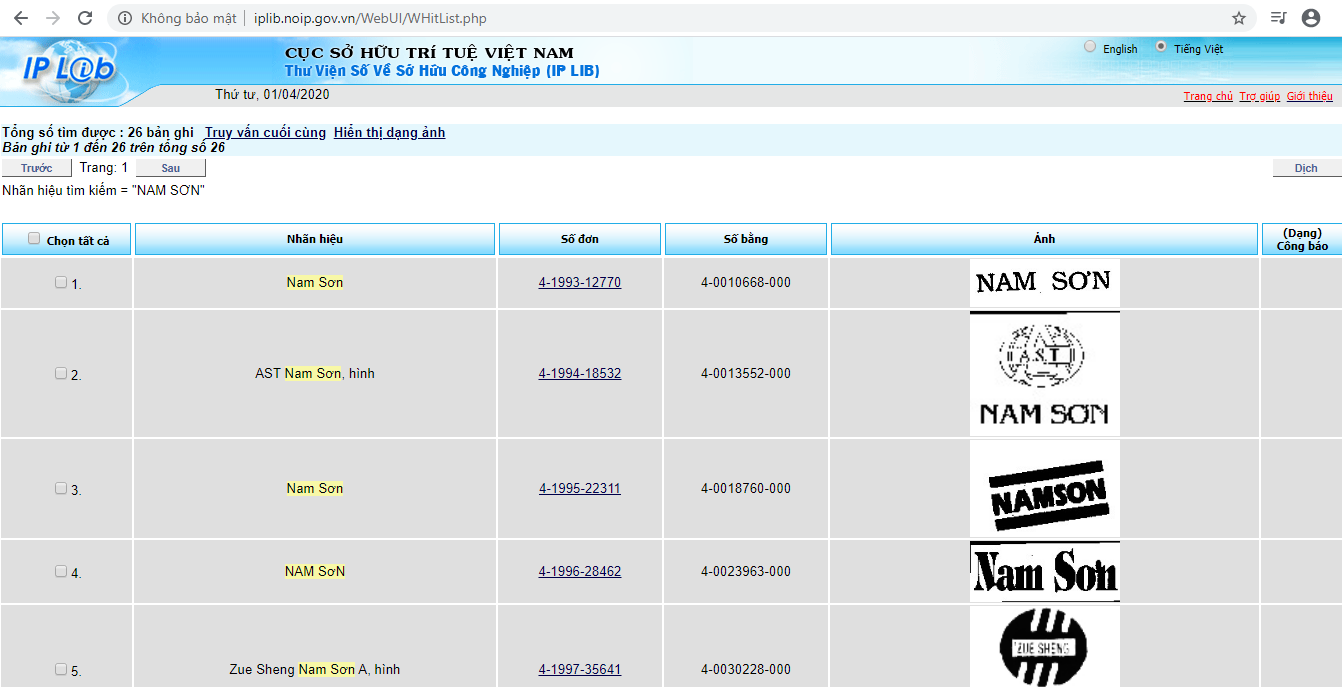Open application number 4-1994-18532

(580, 373)
